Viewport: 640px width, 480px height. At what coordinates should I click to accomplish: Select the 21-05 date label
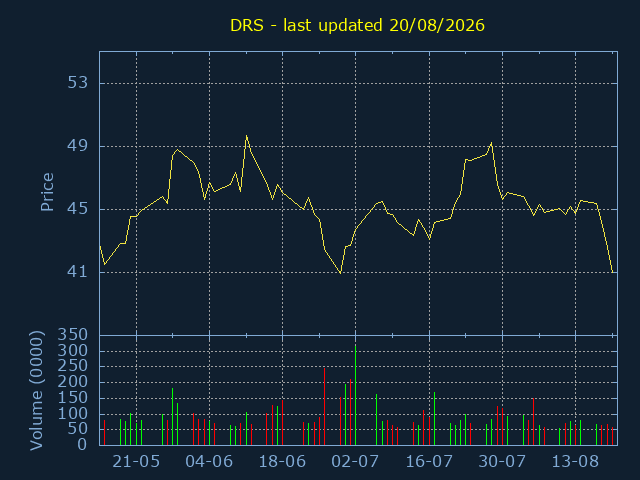[x=136, y=462]
